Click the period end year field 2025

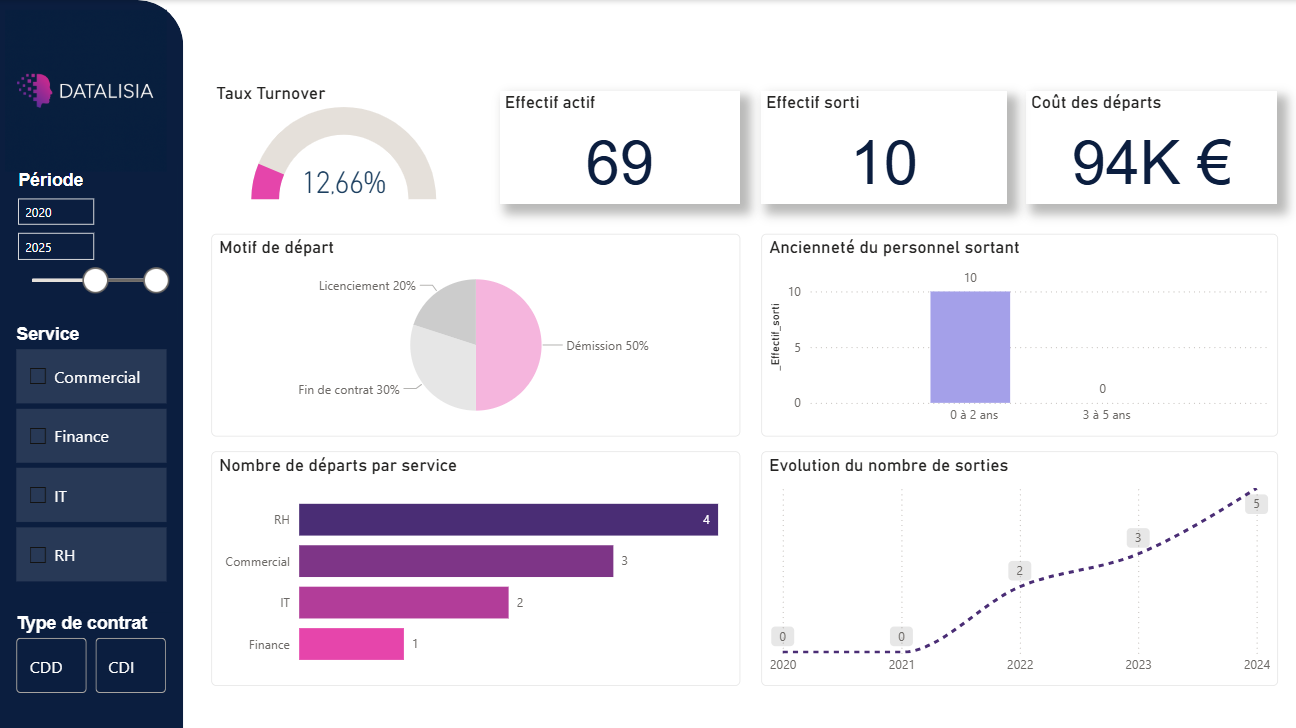pyautogui.click(x=56, y=247)
